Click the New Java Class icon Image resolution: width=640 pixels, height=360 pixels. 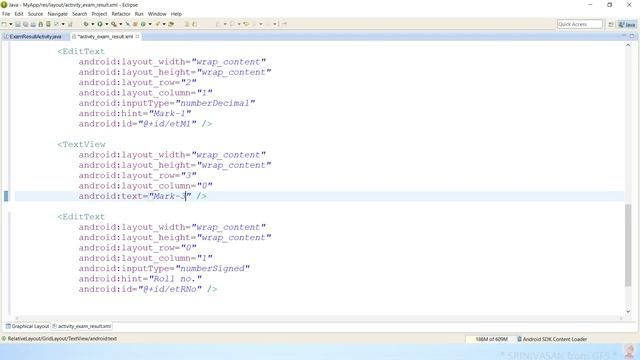(143, 24)
